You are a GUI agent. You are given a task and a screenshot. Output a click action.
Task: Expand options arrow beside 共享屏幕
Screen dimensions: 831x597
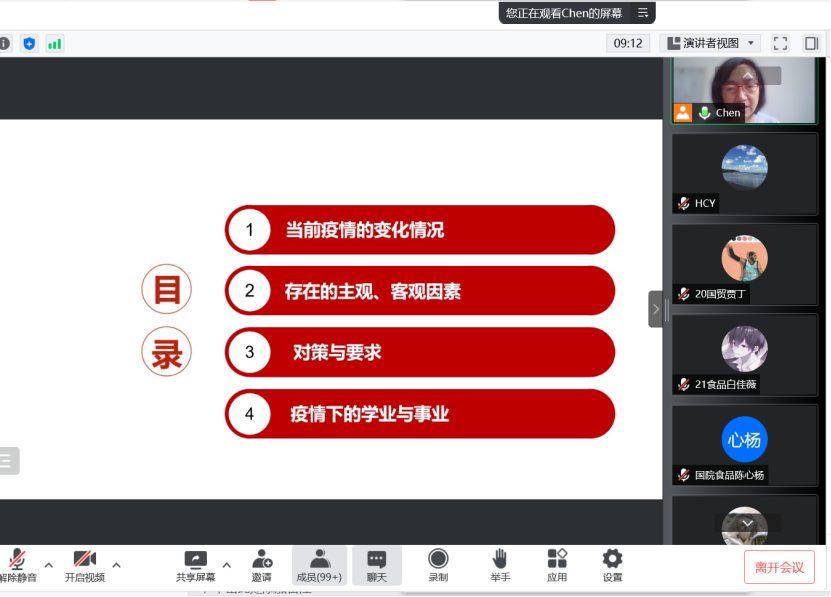[x=226, y=565]
